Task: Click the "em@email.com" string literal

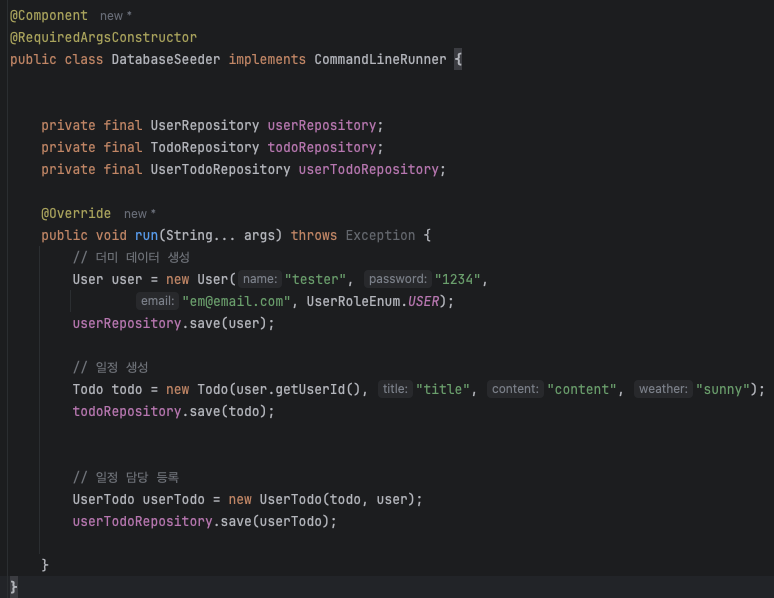Action: point(236,301)
